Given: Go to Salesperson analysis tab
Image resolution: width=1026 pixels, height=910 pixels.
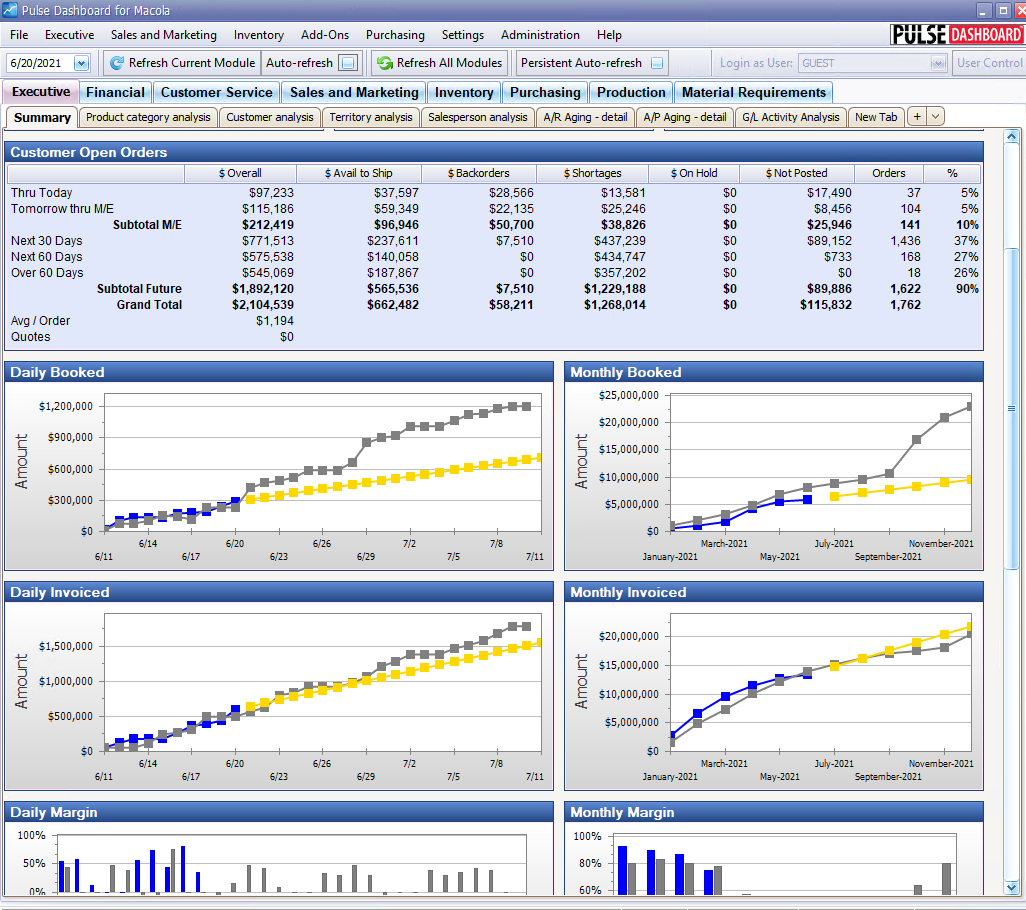Looking at the screenshot, I should pyautogui.click(x=477, y=117).
